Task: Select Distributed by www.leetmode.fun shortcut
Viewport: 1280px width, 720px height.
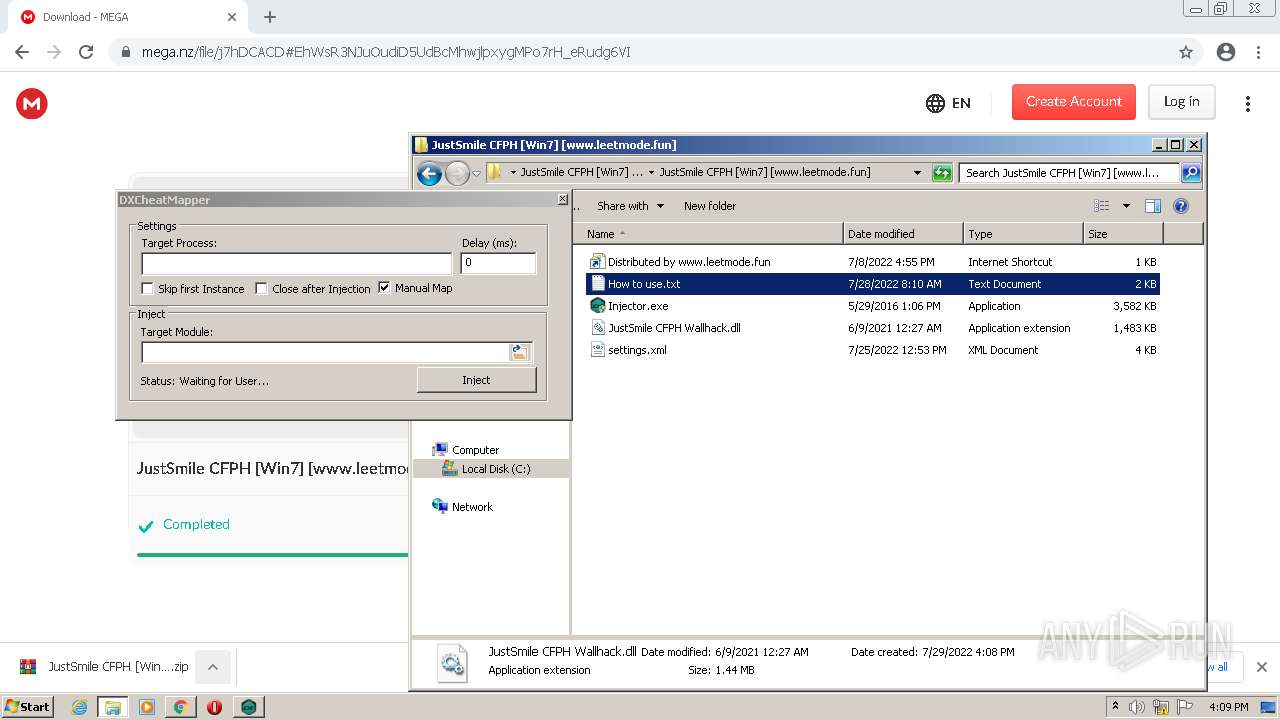Action: [x=689, y=262]
